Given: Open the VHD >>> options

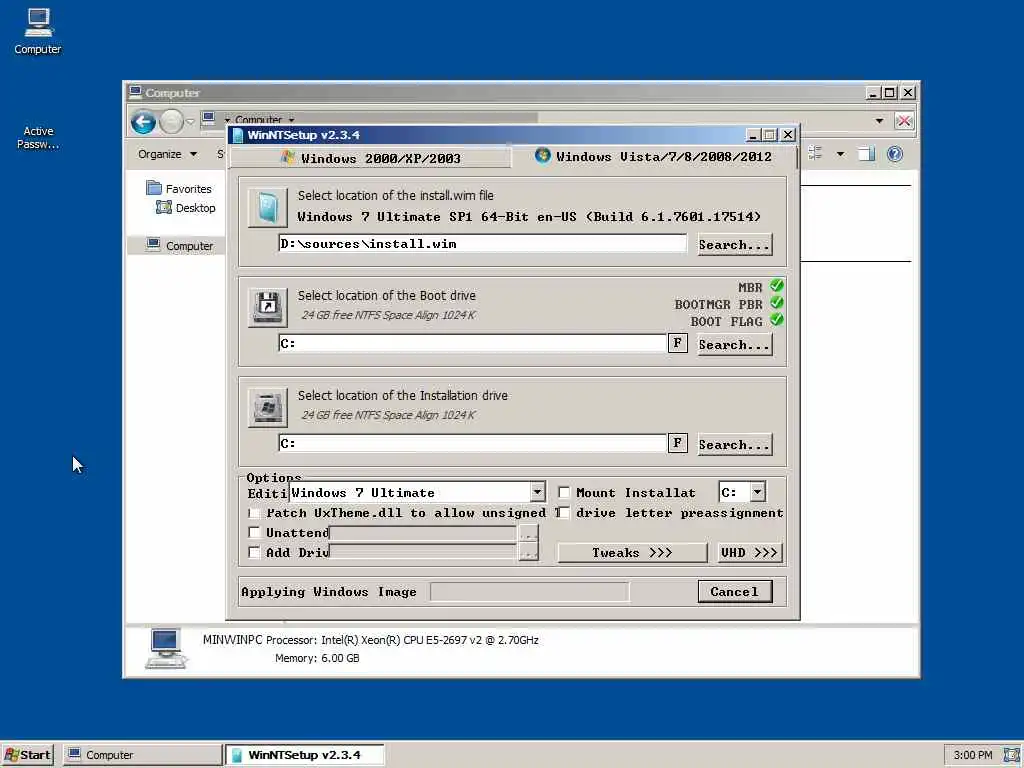Looking at the screenshot, I should (749, 552).
